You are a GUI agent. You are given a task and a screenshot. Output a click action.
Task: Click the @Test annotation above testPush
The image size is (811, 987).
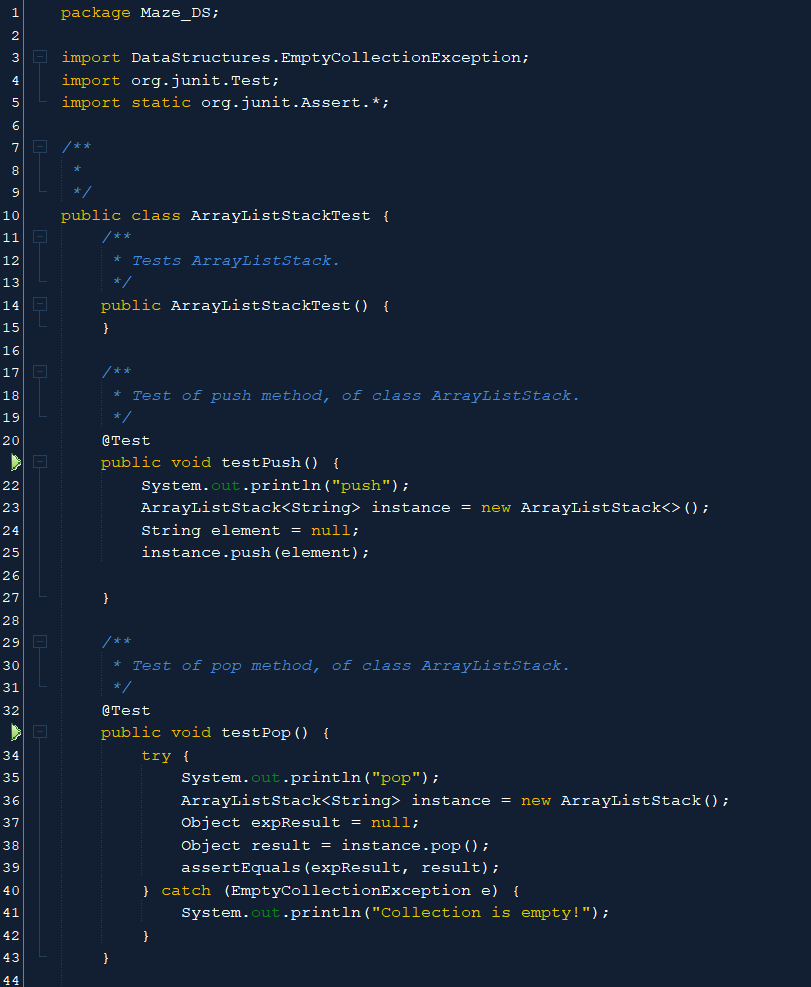point(126,440)
